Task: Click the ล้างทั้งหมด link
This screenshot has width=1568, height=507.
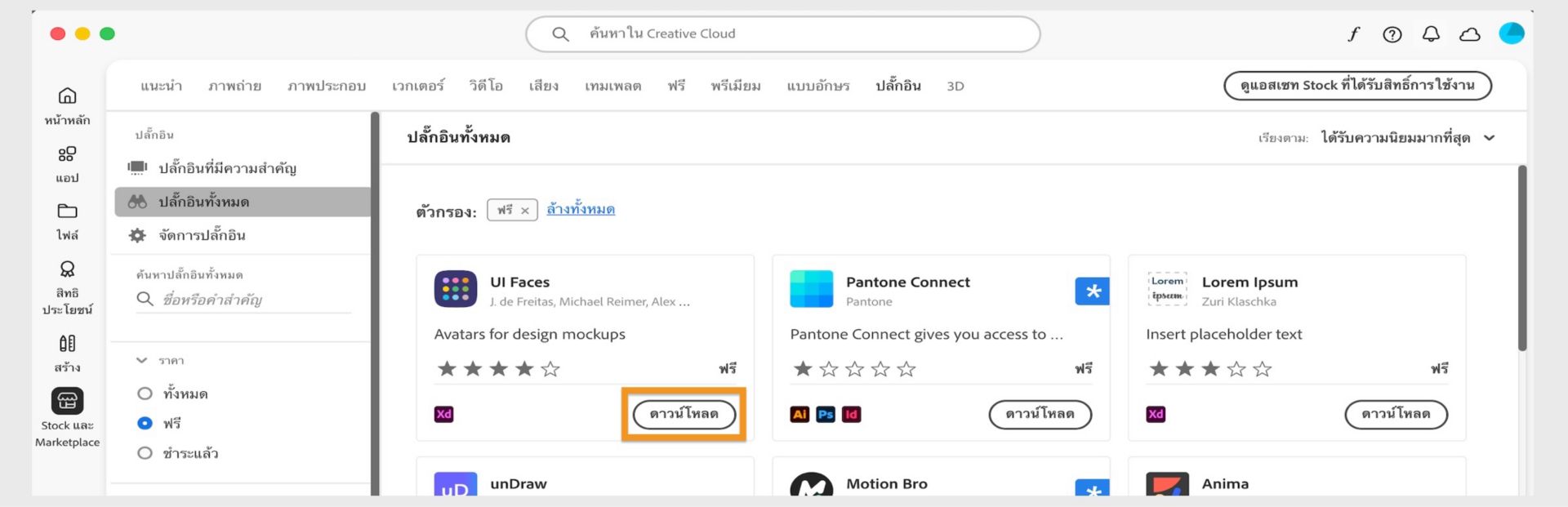Action: pos(581,210)
